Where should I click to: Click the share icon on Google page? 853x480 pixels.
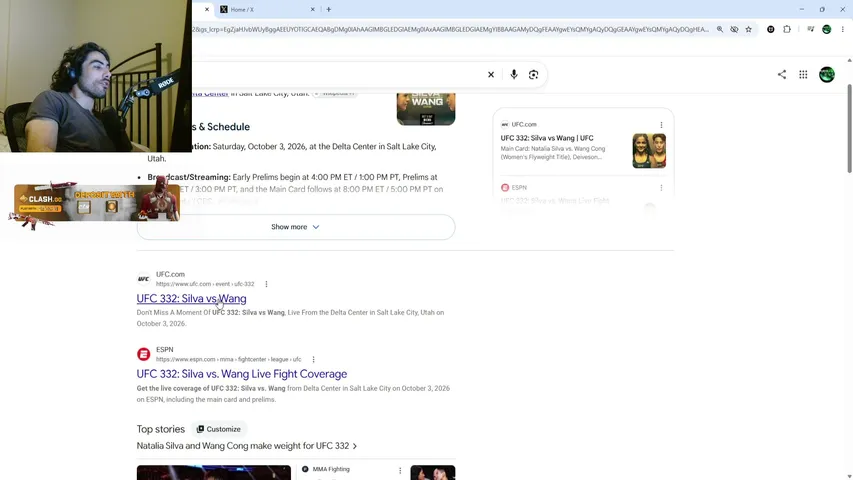point(782,75)
